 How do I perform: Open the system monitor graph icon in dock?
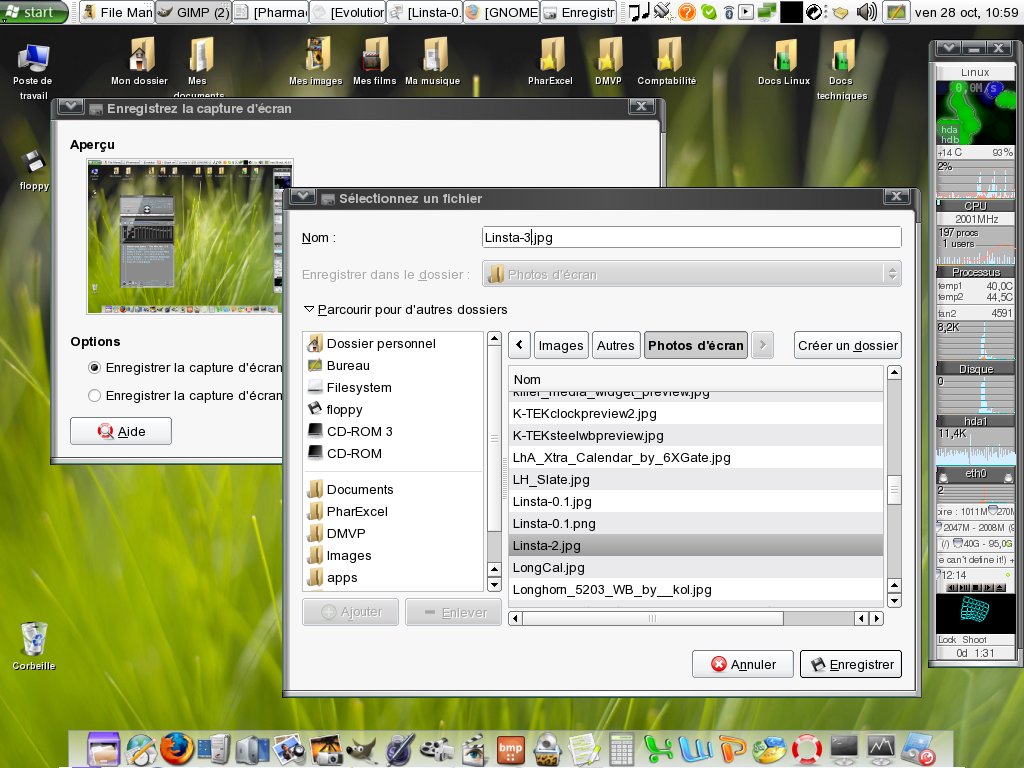tap(880, 748)
